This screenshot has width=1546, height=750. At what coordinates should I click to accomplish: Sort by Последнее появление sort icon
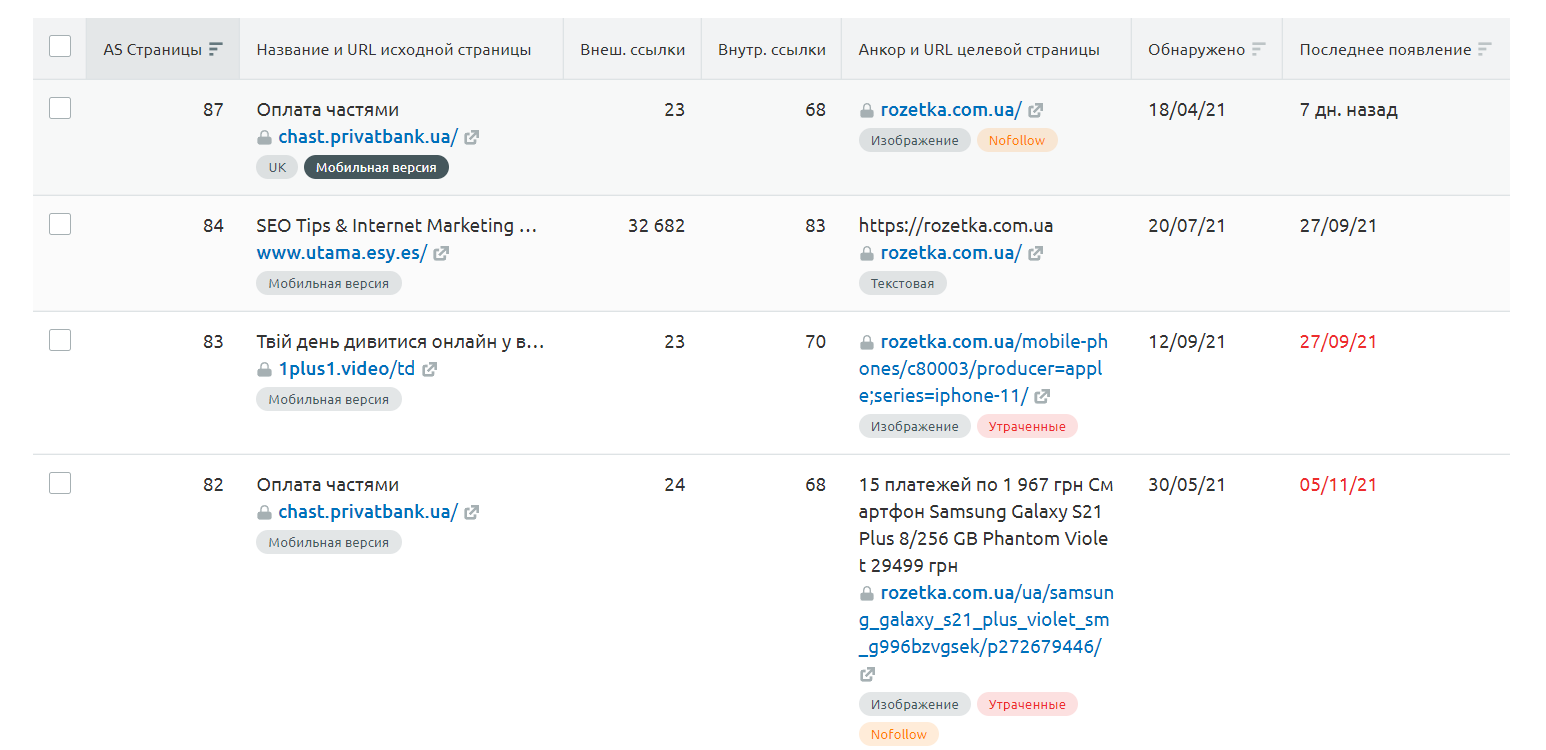(1485, 49)
